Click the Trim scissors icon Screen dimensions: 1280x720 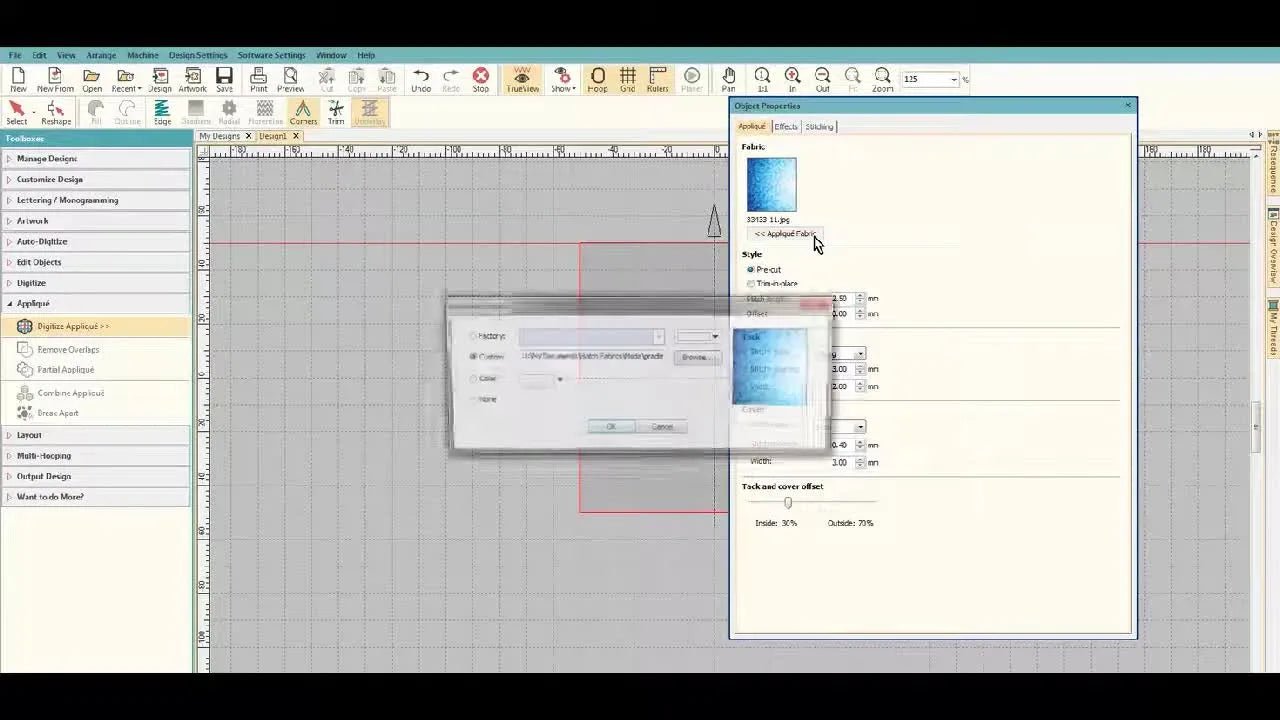pos(336,113)
